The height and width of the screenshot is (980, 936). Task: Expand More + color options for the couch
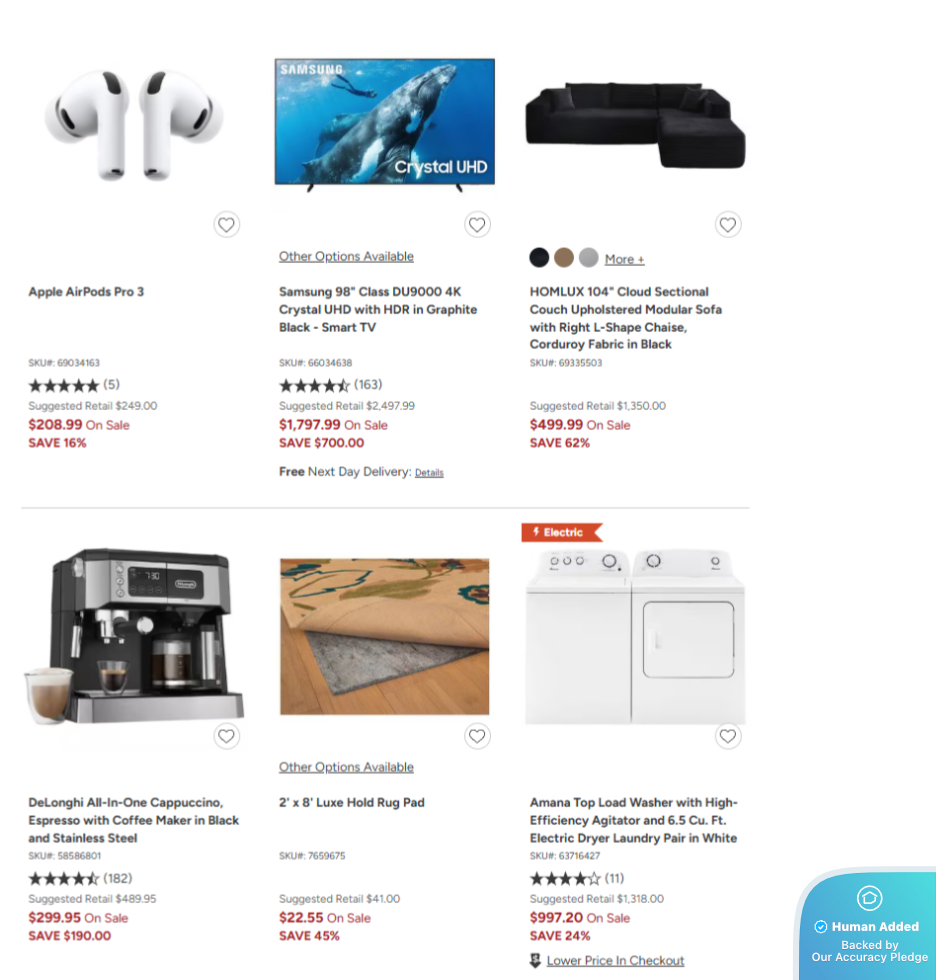pos(624,259)
